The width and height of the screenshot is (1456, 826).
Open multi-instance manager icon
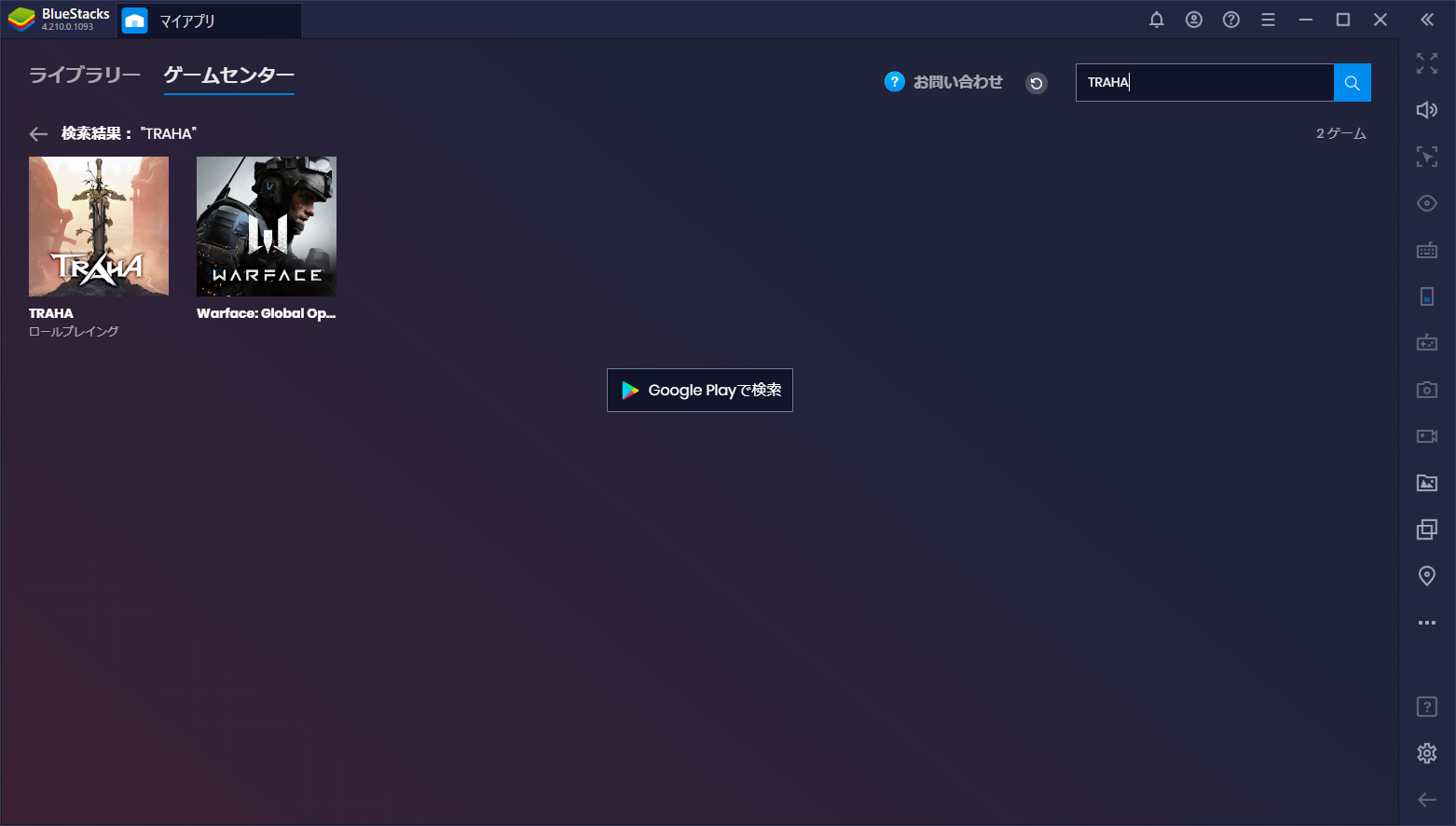point(1427,530)
